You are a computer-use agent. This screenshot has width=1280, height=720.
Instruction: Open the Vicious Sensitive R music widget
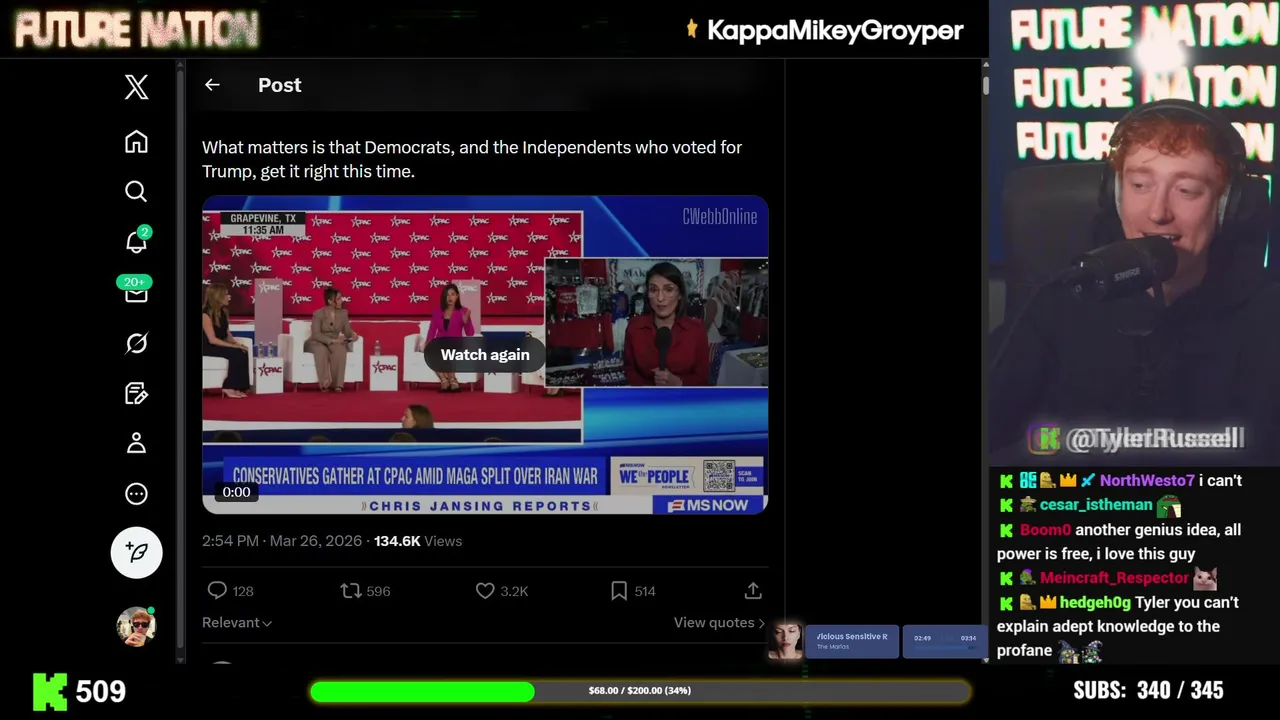point(852,641)
